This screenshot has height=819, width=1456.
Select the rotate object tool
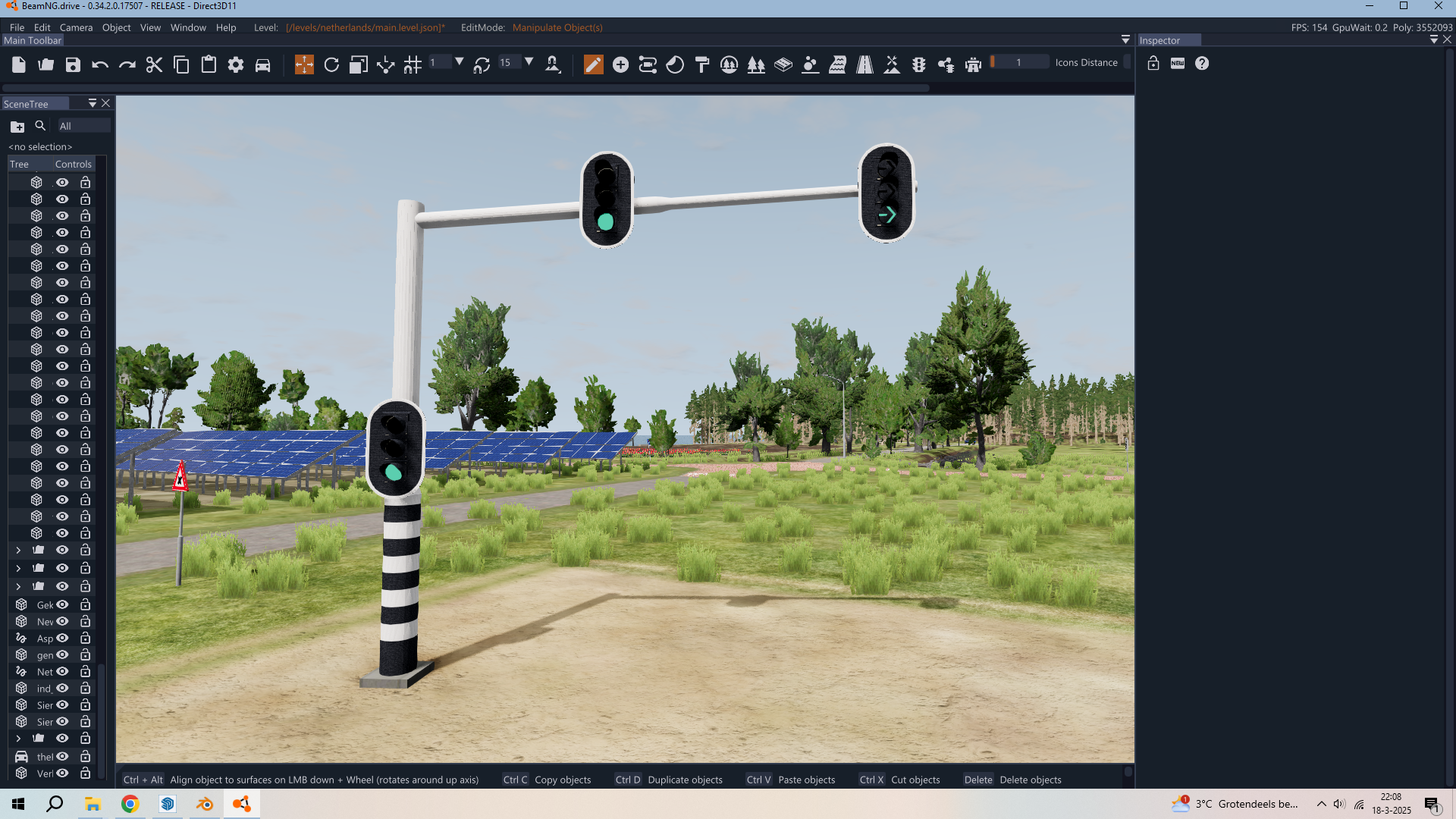click(x=331, y=65)
